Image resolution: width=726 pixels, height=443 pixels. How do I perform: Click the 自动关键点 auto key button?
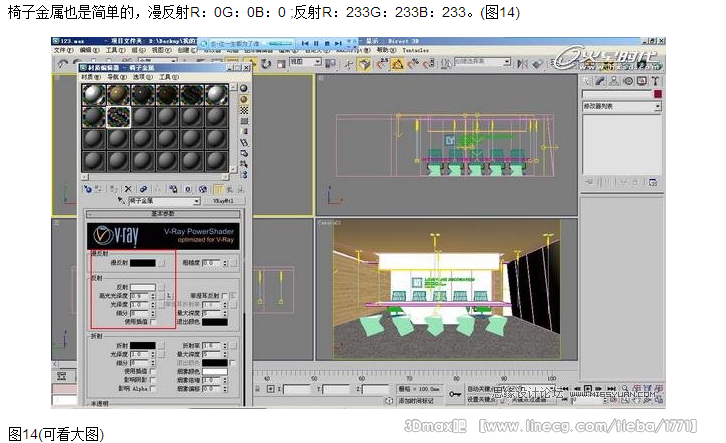(479, 389)
